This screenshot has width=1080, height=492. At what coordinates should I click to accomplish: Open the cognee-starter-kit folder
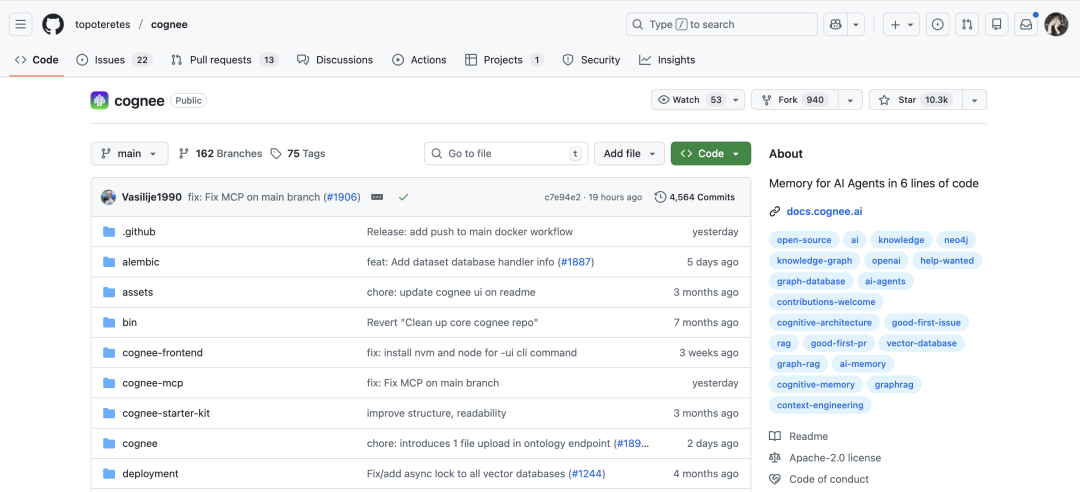(x=165, y=413)
